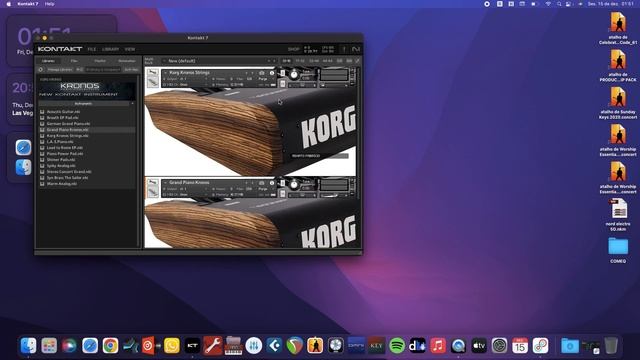
Task: Open Google Chrome from the dock
Action: pos(110,346)
